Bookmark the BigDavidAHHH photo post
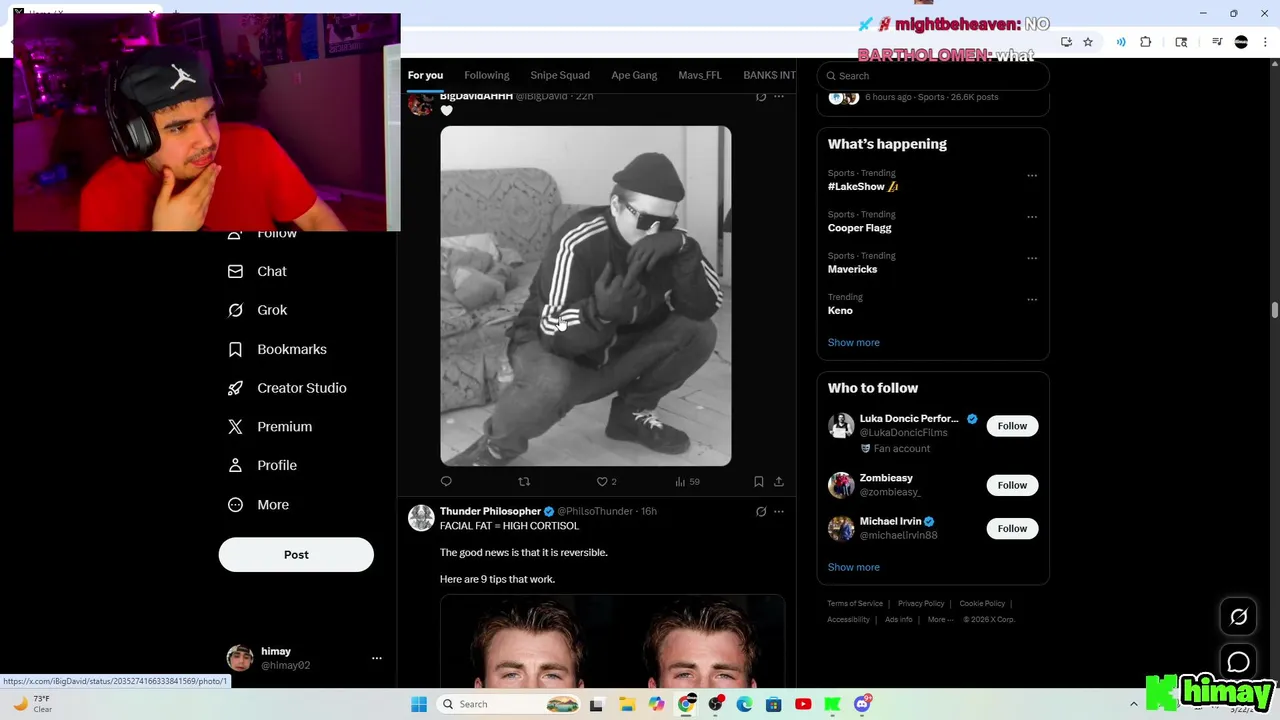The width and height of the screenshot is (1280, 720). click(759, 482)
